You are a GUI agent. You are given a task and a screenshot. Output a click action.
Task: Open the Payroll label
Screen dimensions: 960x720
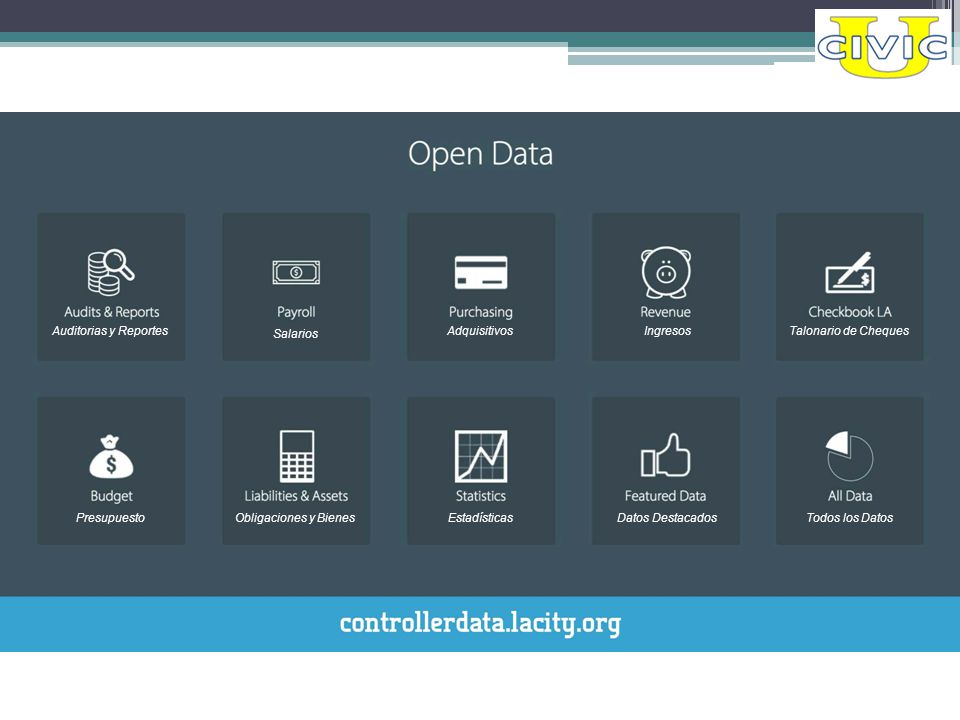point(296,312)
